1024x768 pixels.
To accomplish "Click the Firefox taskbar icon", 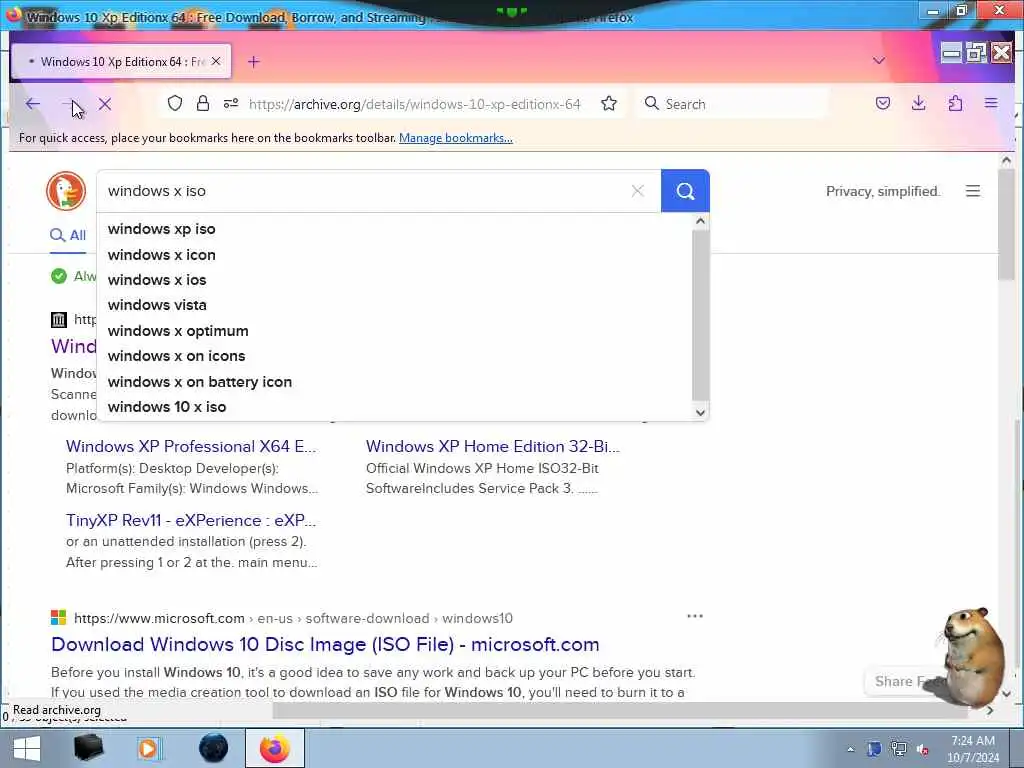I will point(275,748).
